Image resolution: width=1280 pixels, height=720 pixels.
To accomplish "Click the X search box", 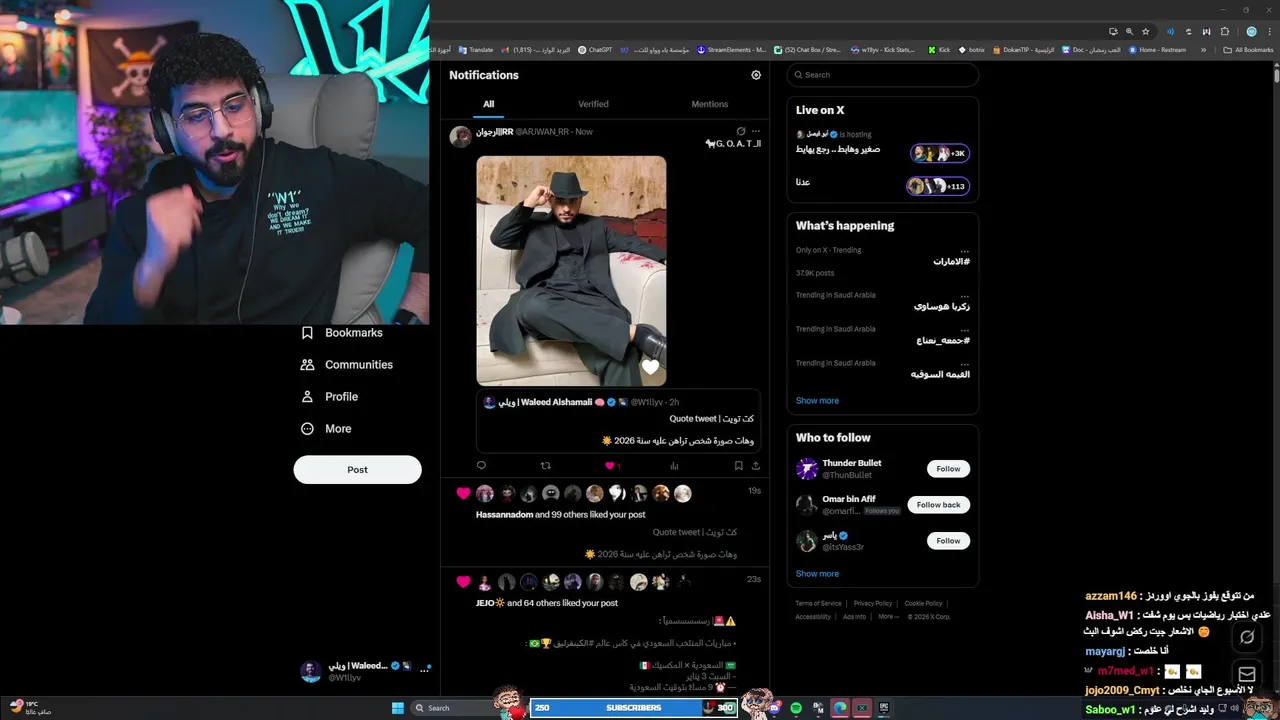I will point(882,75).
